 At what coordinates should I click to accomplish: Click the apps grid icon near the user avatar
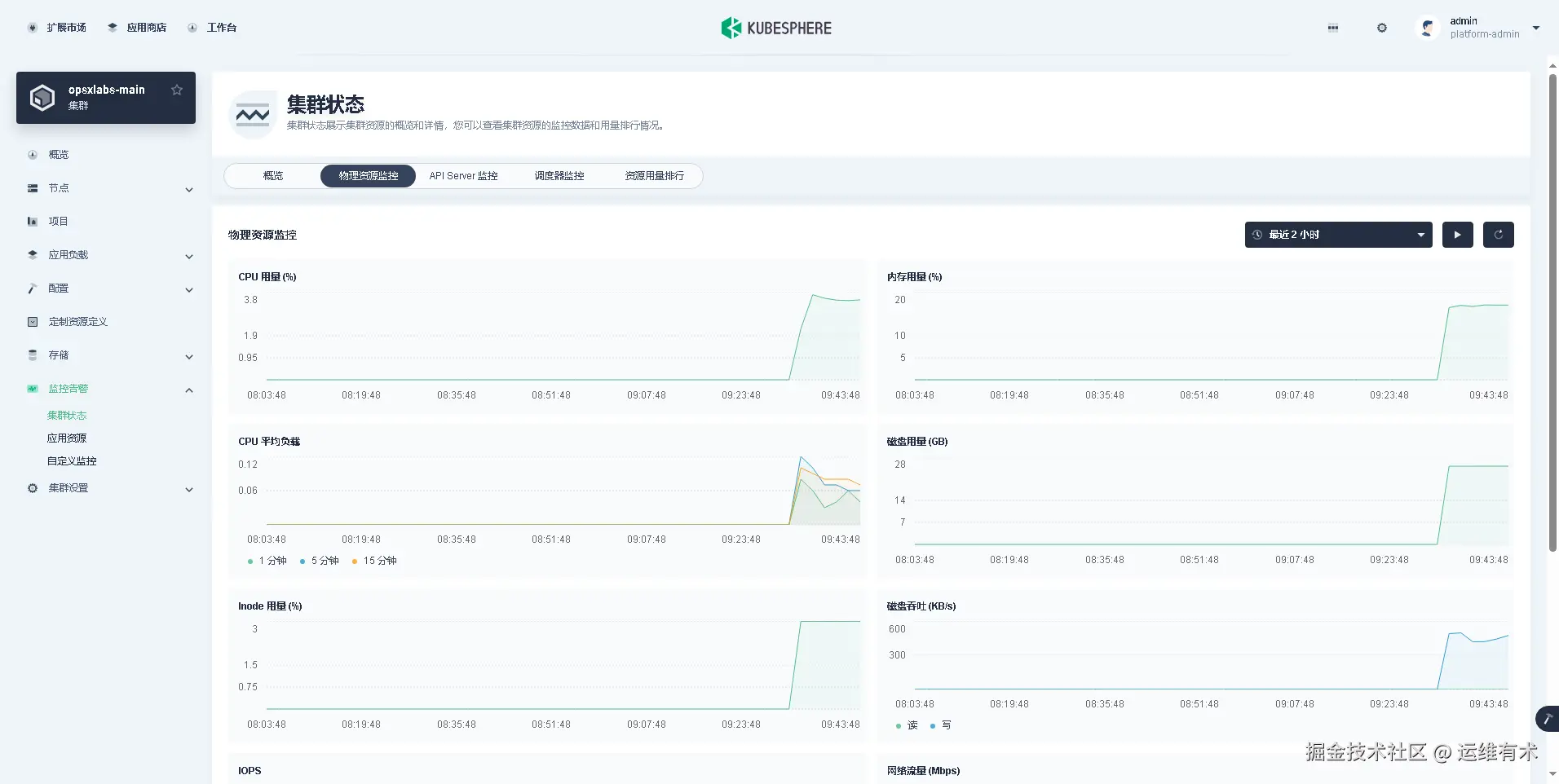[x=1332, y=27]
